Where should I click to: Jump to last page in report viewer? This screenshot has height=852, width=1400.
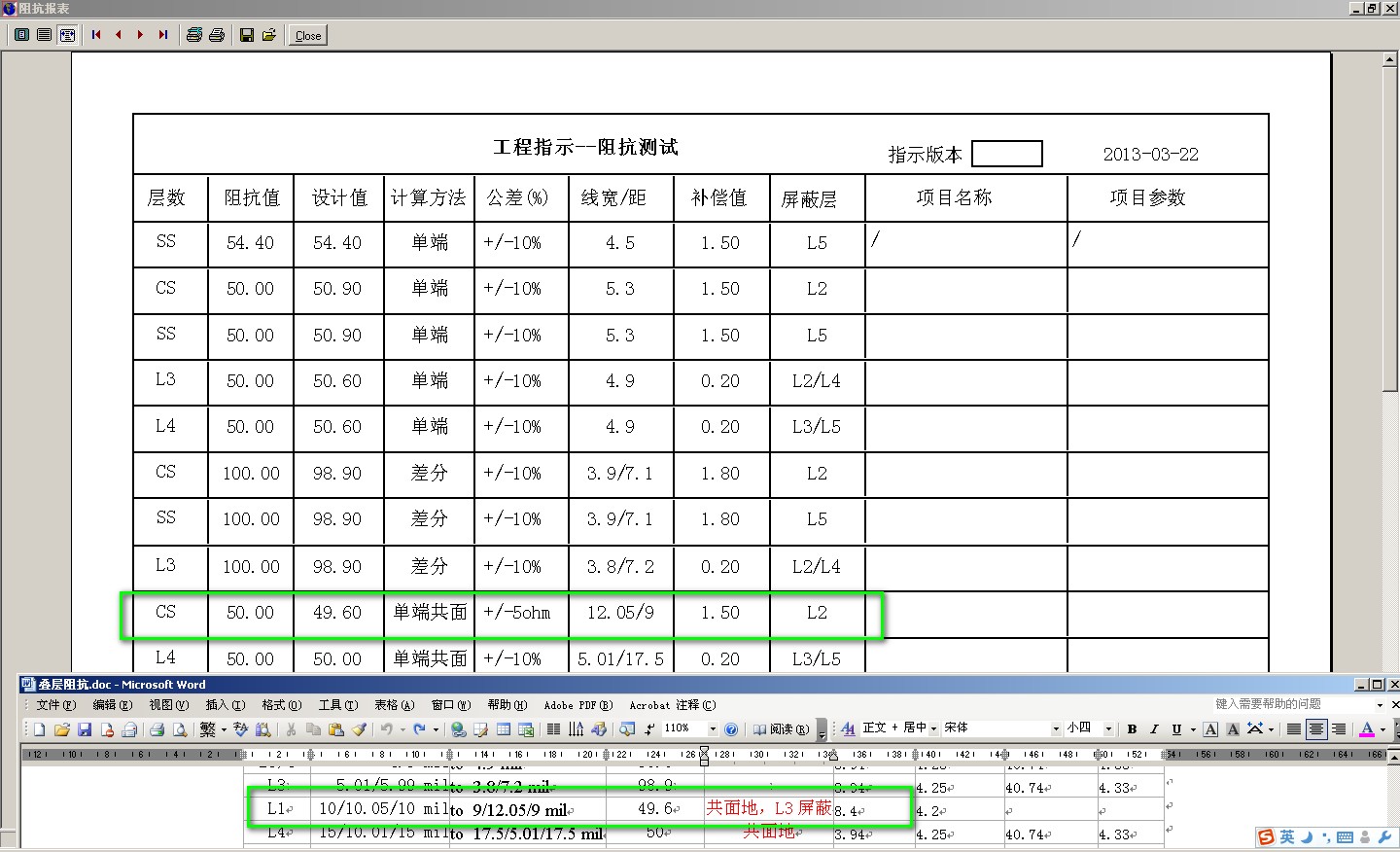click(163, 35)
